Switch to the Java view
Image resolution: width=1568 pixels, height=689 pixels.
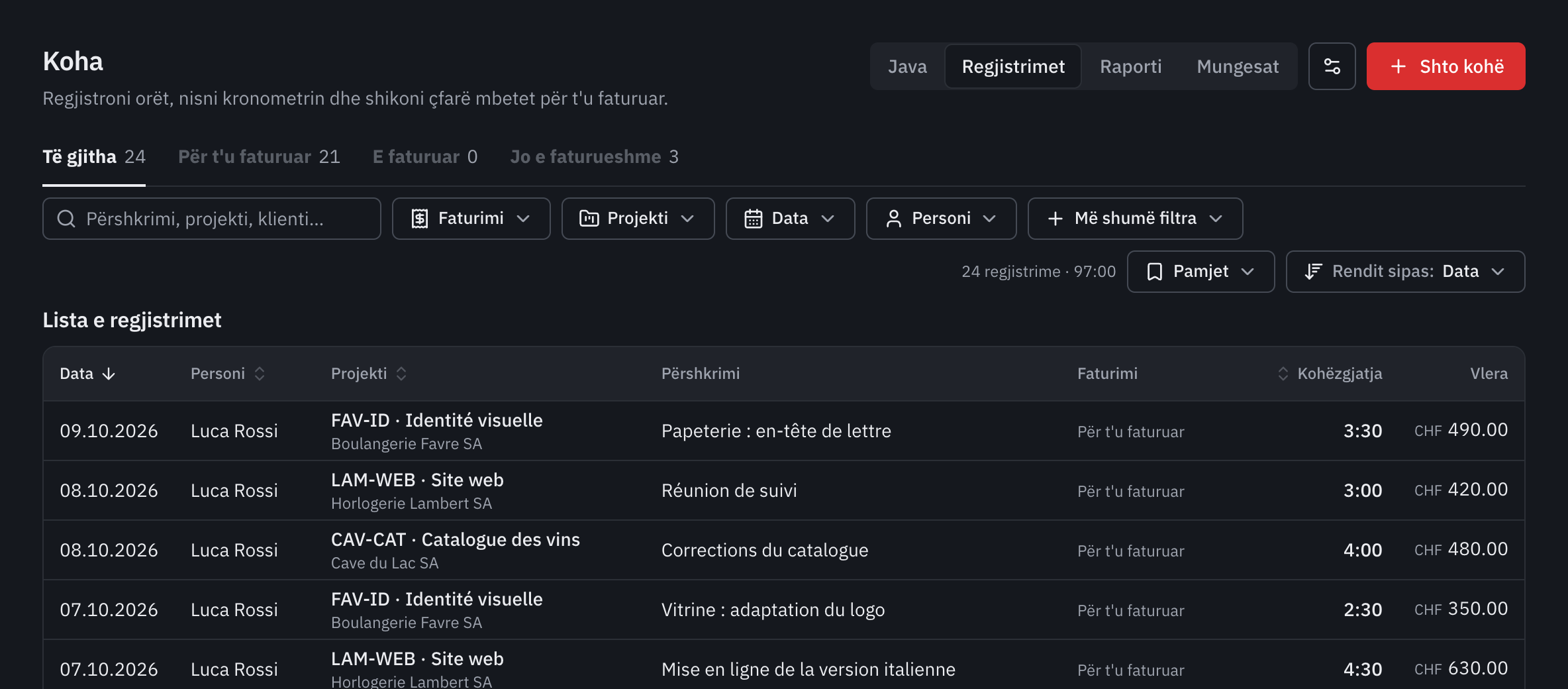907,66
